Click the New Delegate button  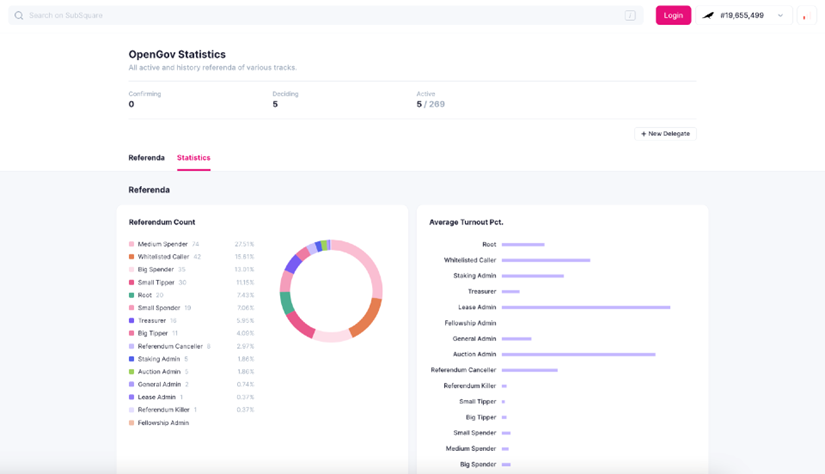pos(665,133)
